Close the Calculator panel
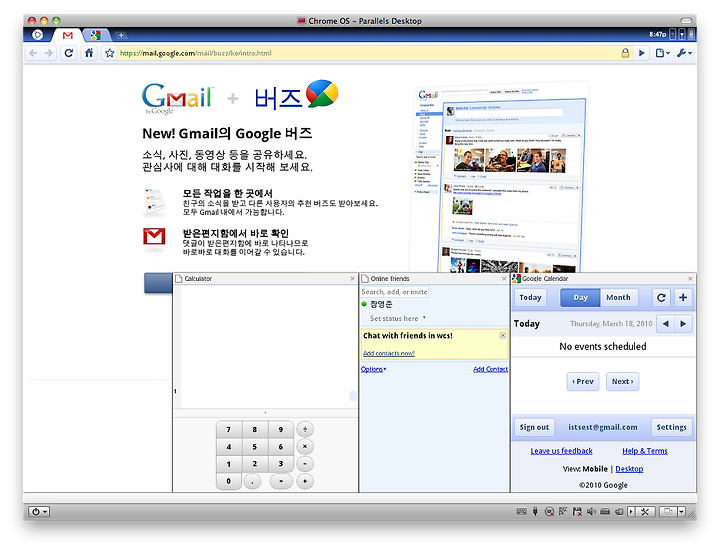The image size is (720, 552). pyautogui.click(x=352, y=279)
